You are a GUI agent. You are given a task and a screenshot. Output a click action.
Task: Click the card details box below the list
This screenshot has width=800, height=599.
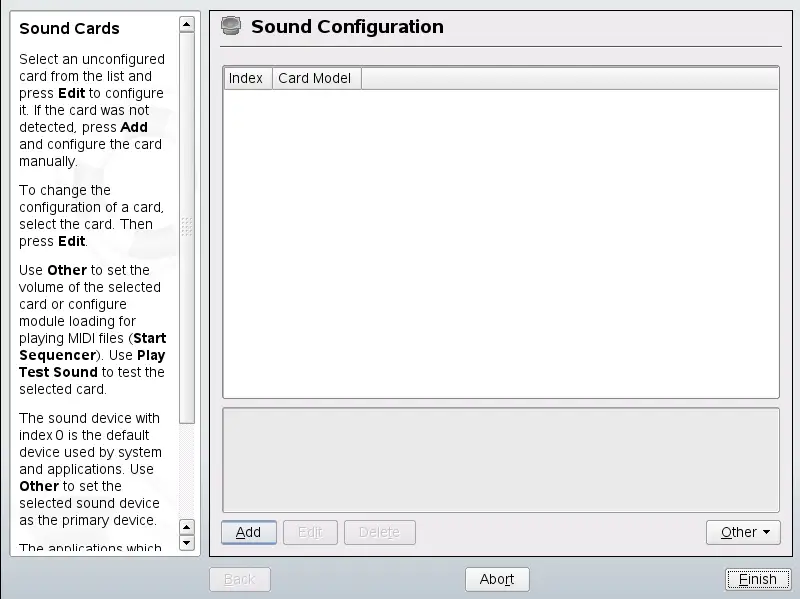(x=500, y=459)
